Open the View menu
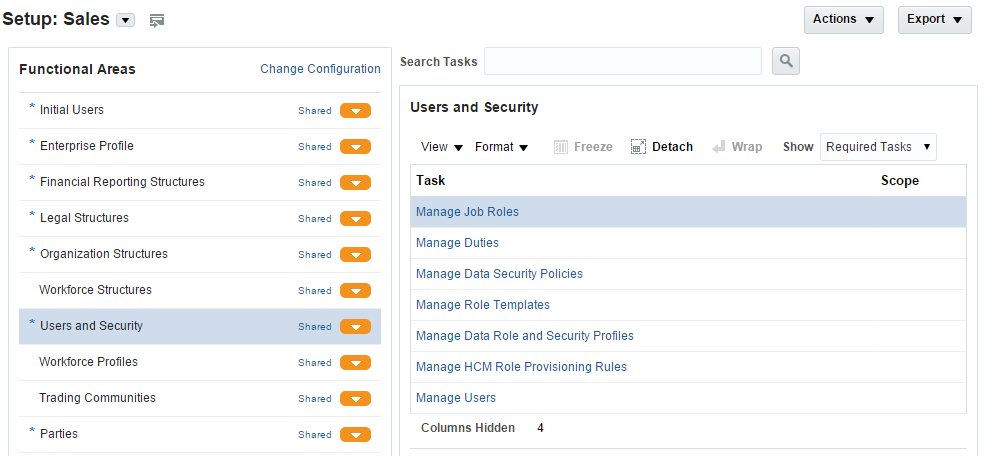 coord(442,147)
